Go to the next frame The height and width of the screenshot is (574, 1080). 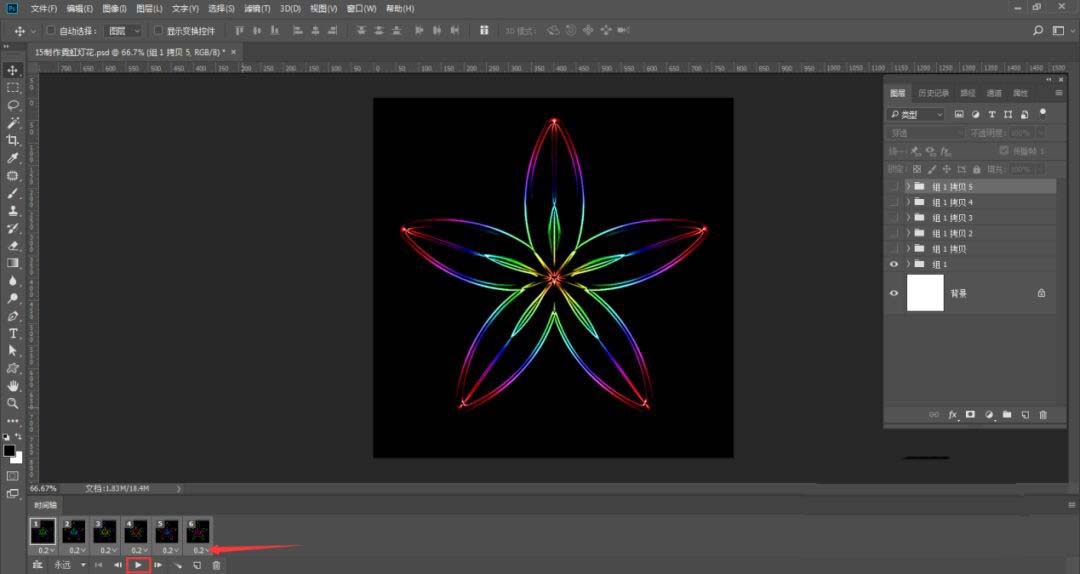(158, 565)
